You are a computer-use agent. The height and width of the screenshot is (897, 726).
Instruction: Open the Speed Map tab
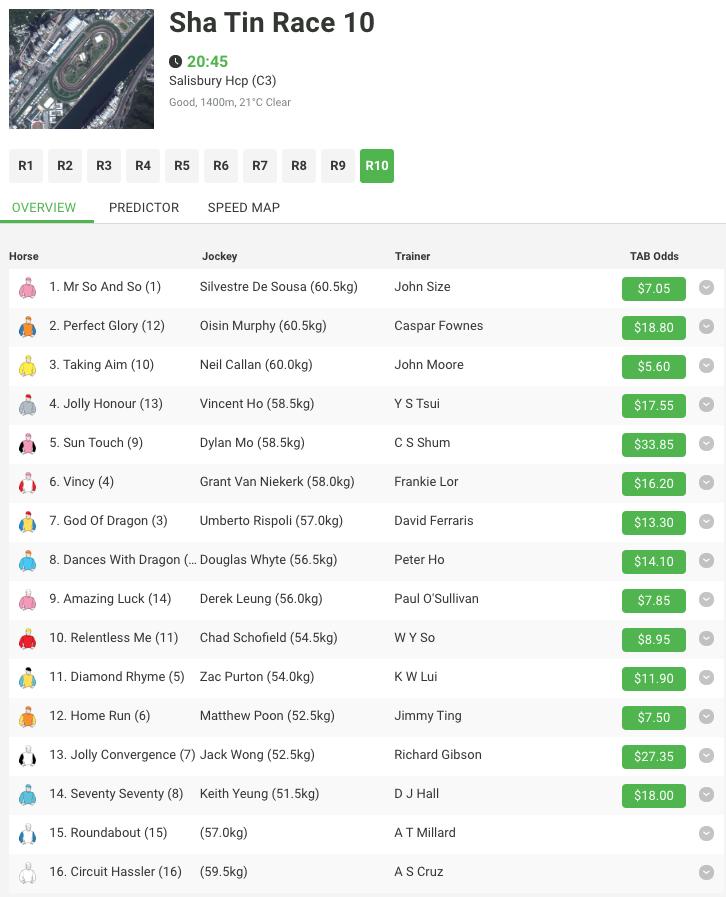[x=243, y=208]
